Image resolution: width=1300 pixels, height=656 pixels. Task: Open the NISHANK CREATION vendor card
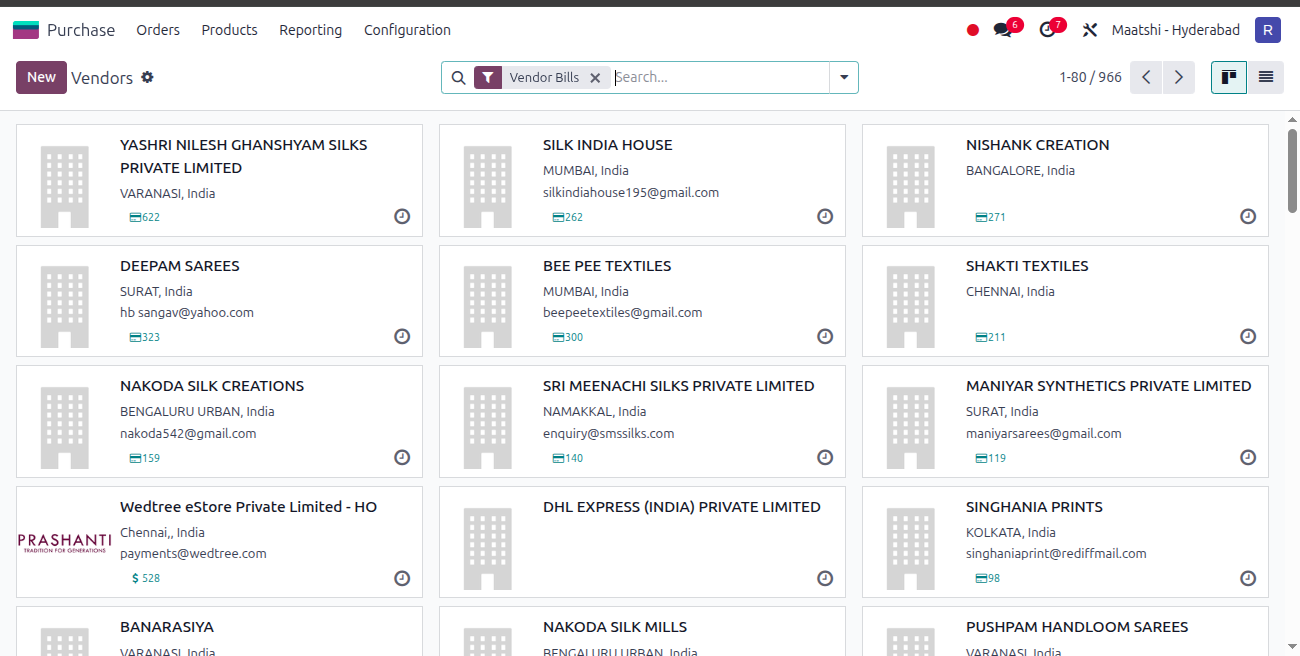click(x=1065, y=180)
